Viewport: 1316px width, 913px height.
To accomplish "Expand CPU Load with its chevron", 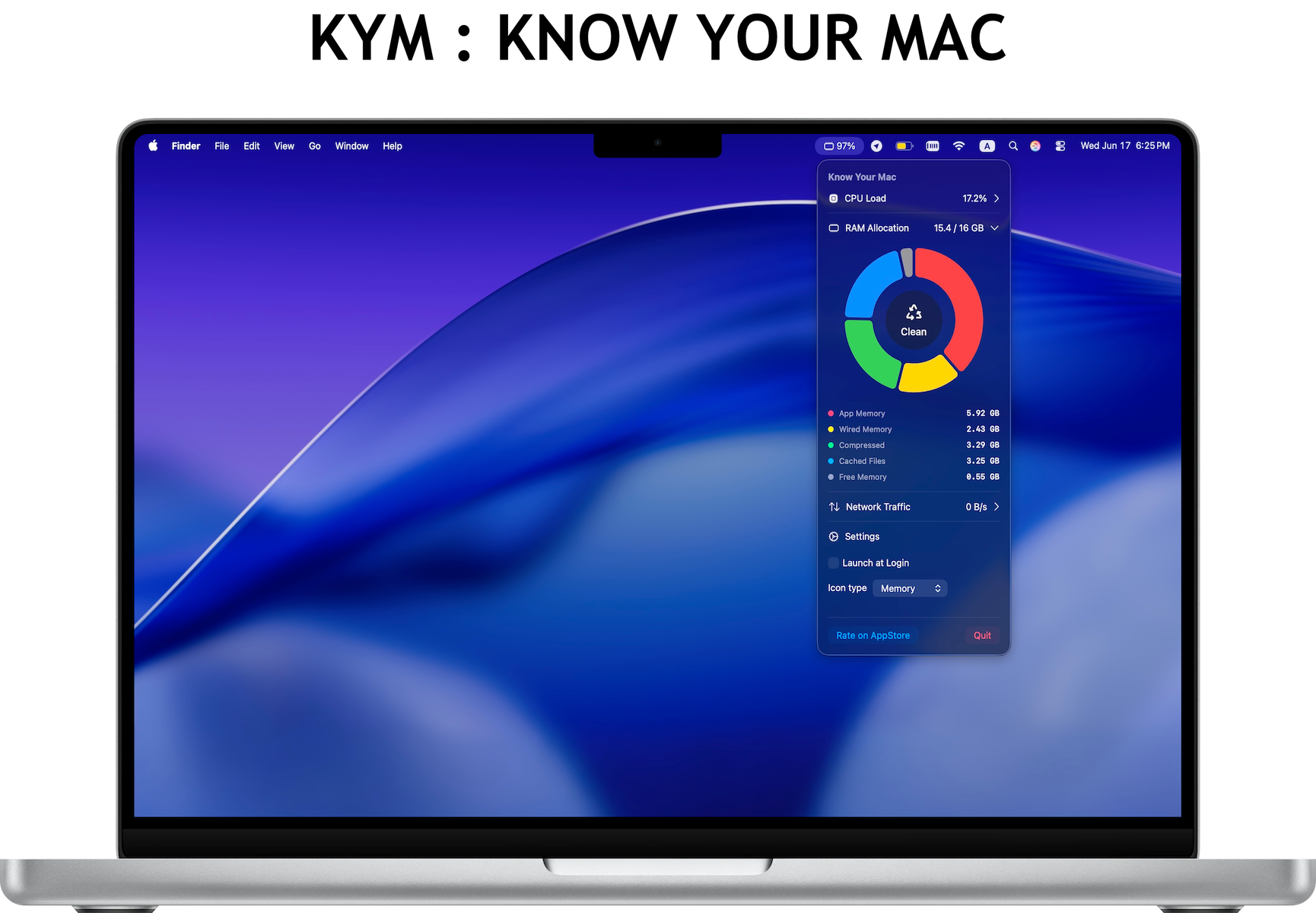I will click(997, 199).
